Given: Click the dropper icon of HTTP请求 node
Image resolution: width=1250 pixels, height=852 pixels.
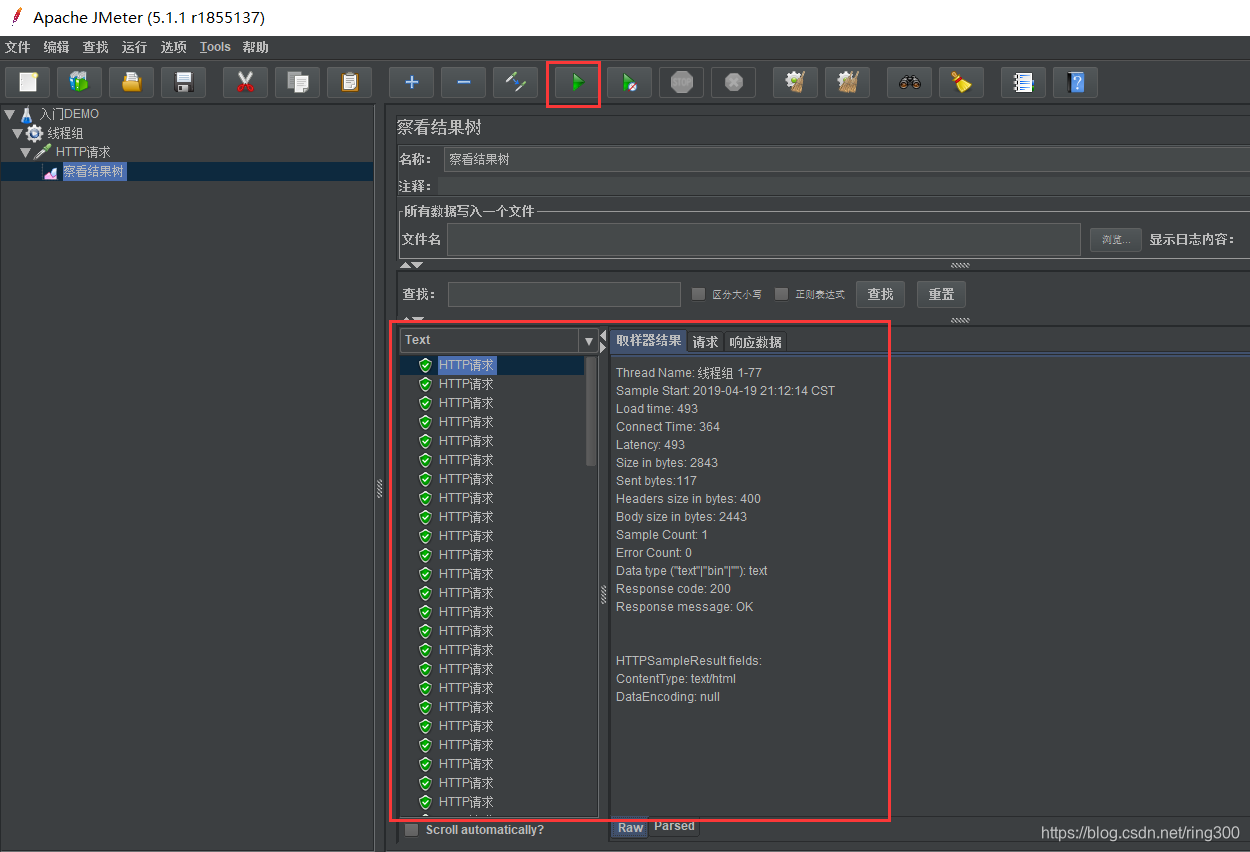Looking at the screenshot, I should (43, 152).
